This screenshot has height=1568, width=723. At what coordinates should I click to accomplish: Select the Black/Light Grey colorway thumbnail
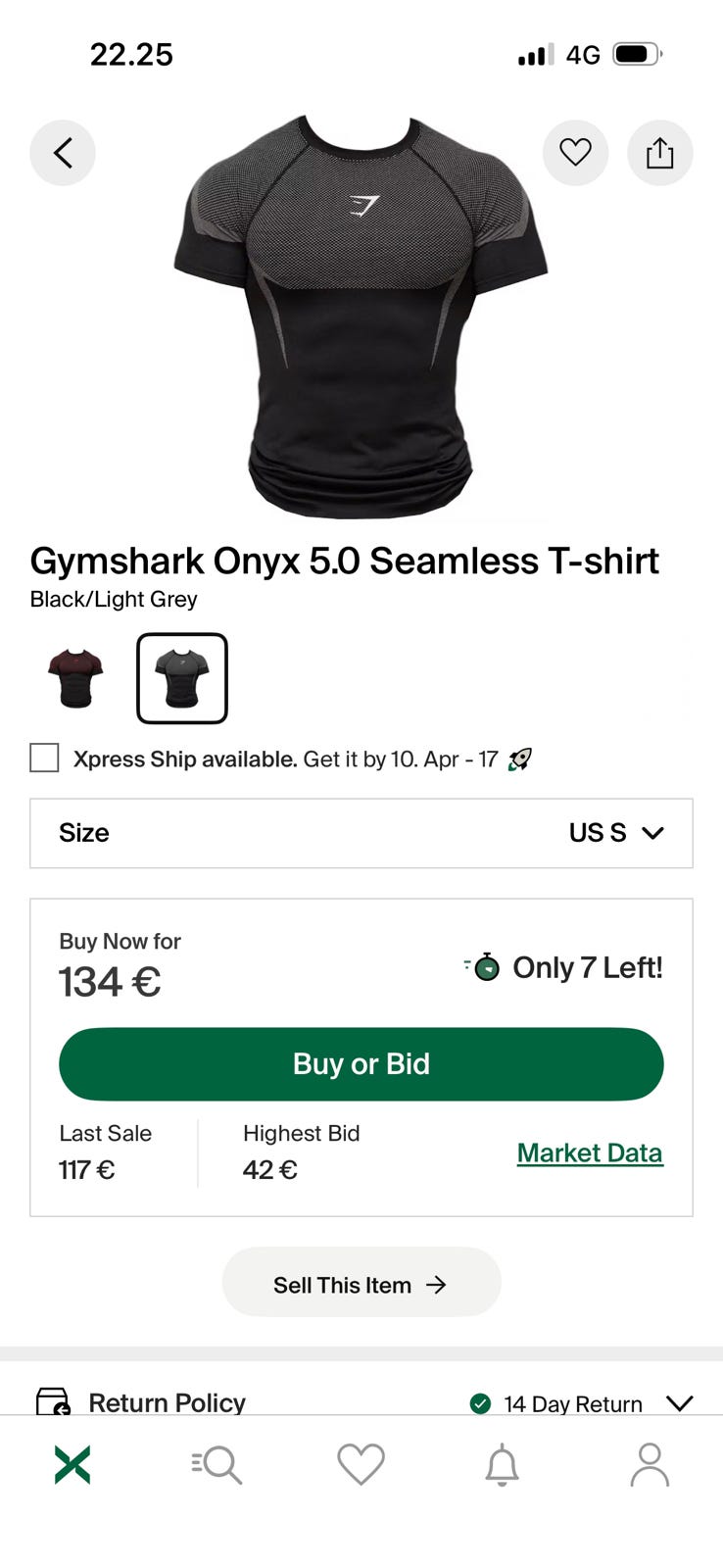(182, 678)
